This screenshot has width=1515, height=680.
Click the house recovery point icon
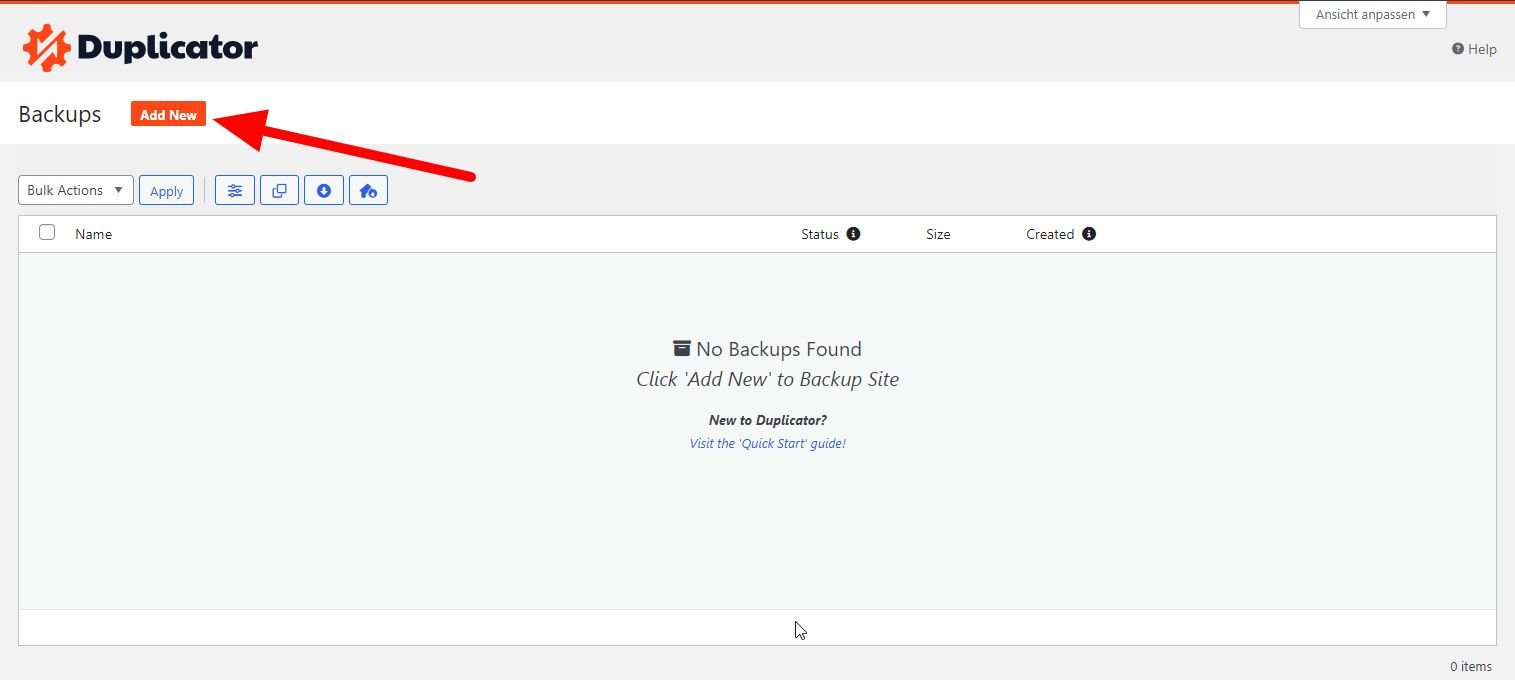click(368, 190)
